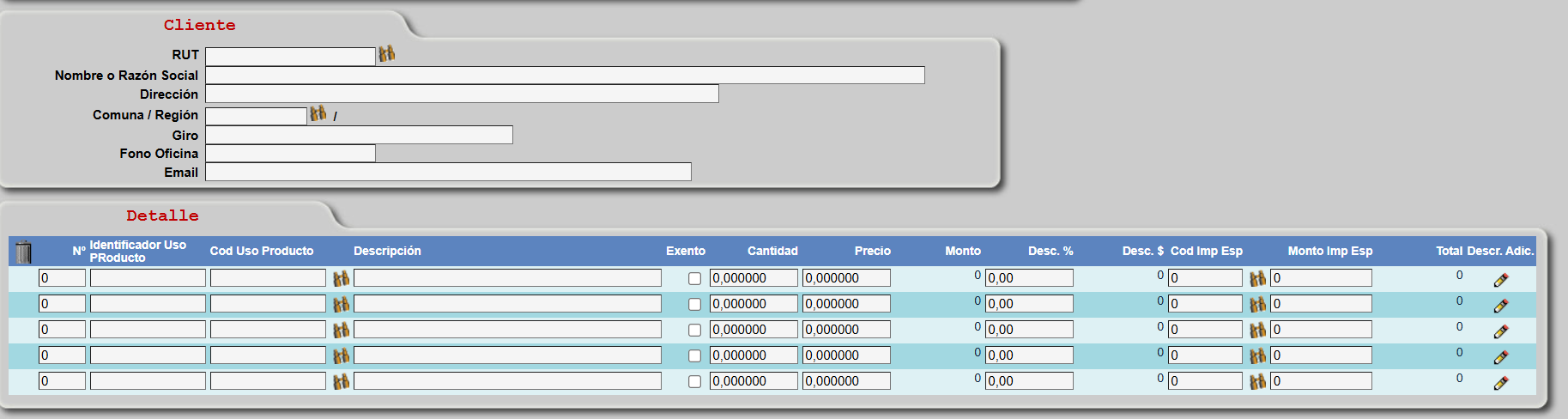Viewport: 1568px width, 419px height.
Task: Click the Dirección text field
Action: [x=462, y=94]
